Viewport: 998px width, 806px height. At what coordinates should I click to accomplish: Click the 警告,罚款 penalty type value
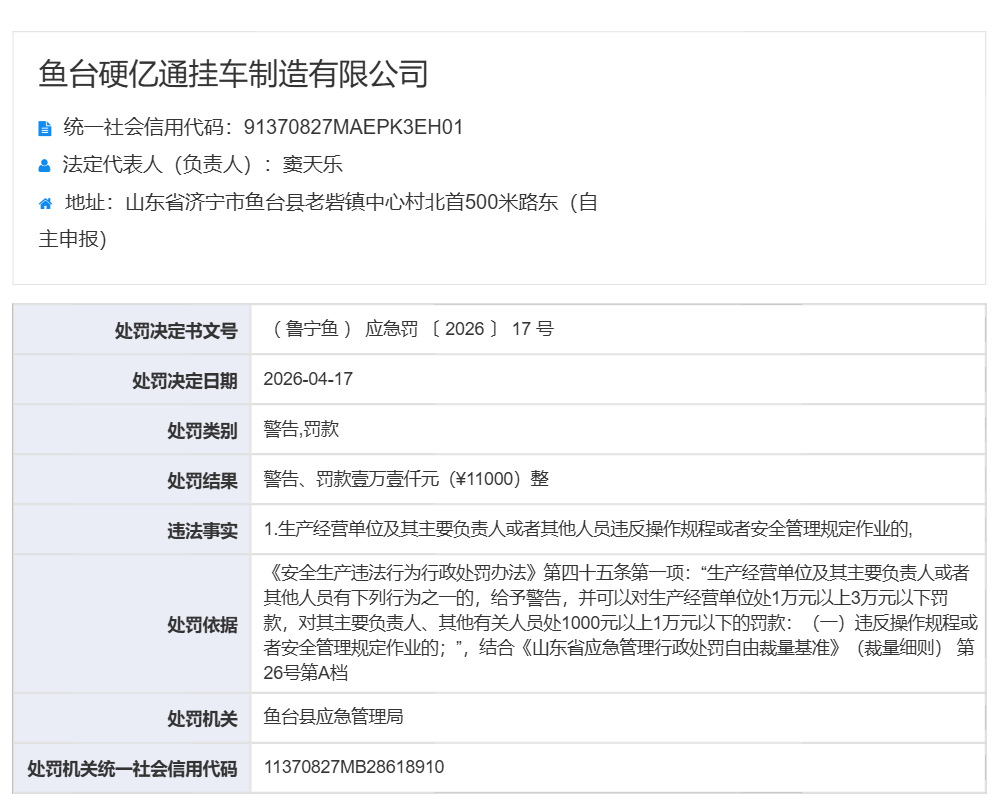coord(301,429)
